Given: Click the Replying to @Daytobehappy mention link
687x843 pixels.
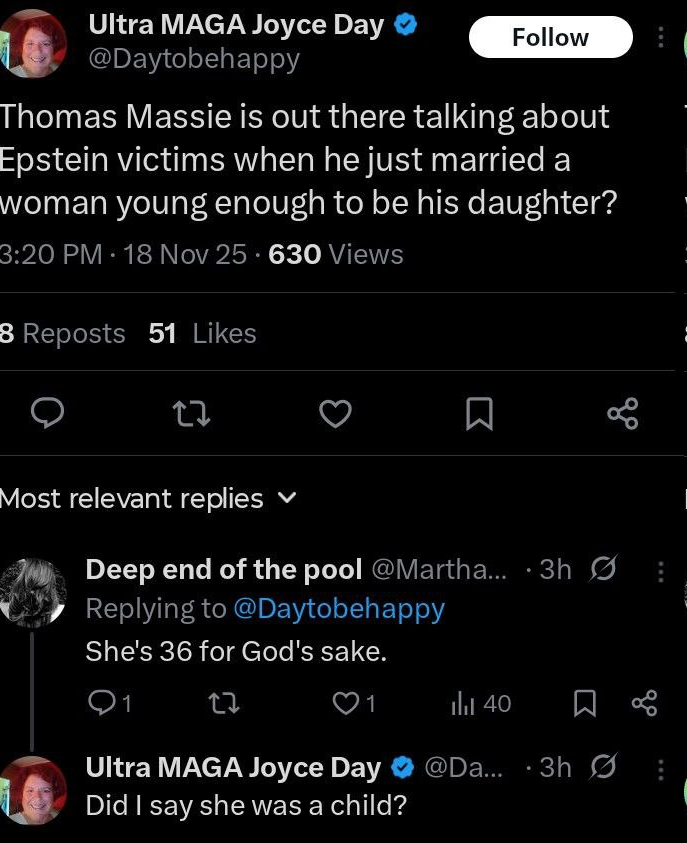Looking at the screenshot, I should click(x=338, y=608).
